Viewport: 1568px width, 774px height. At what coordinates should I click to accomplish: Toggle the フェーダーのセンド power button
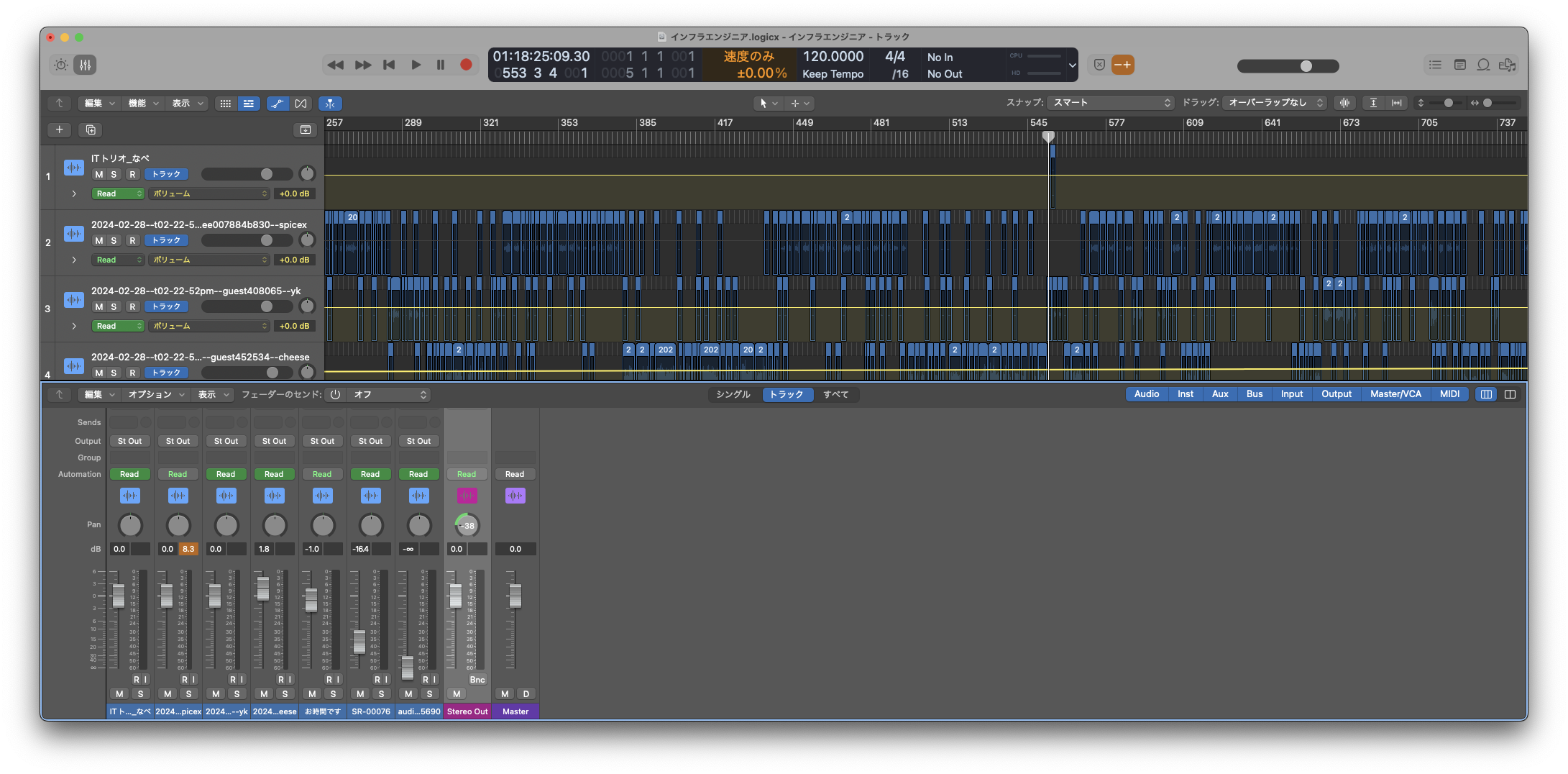click(x=335, y=394)
